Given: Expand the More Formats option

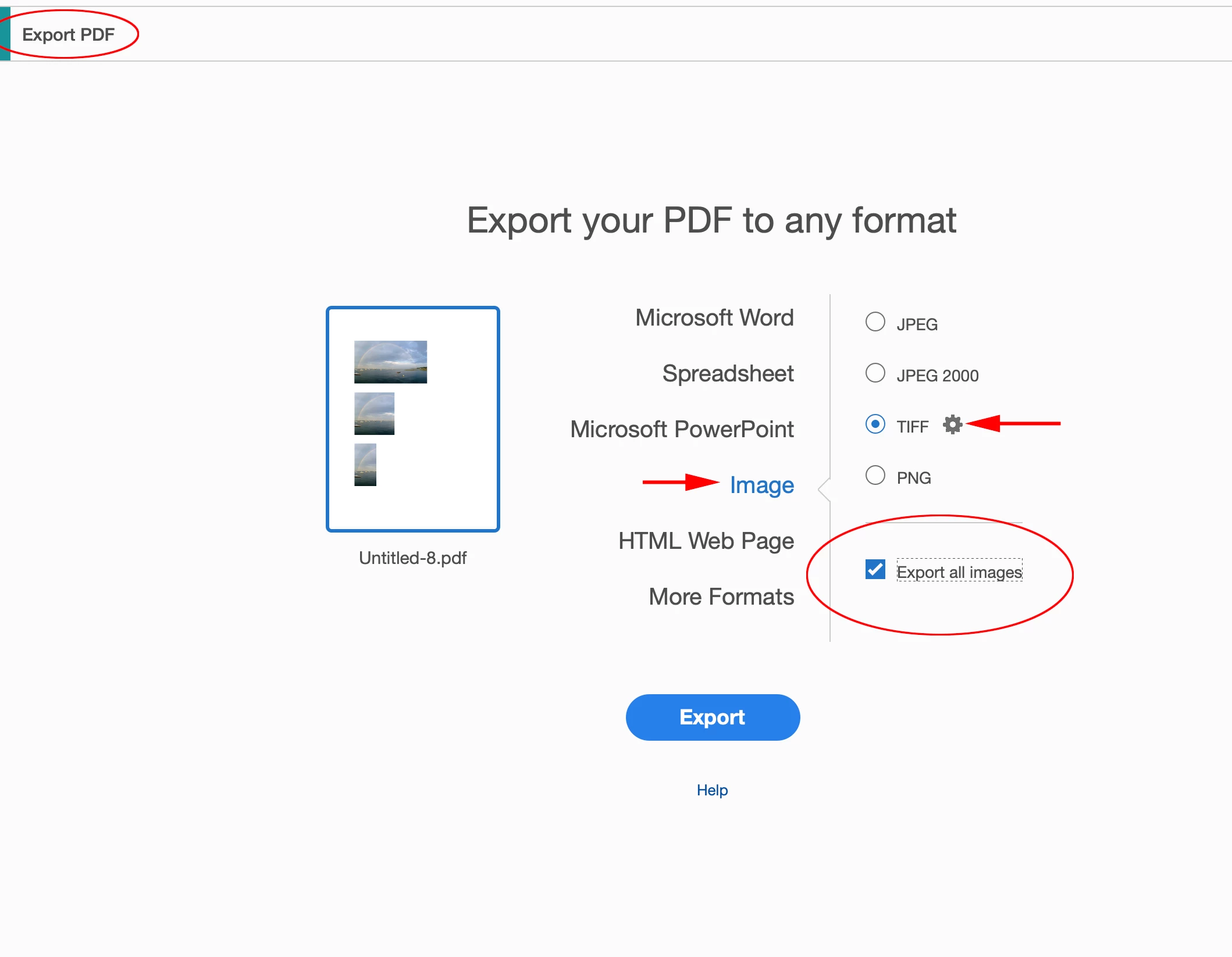Looking at the screenshot, I should click(x=721, y=597).
